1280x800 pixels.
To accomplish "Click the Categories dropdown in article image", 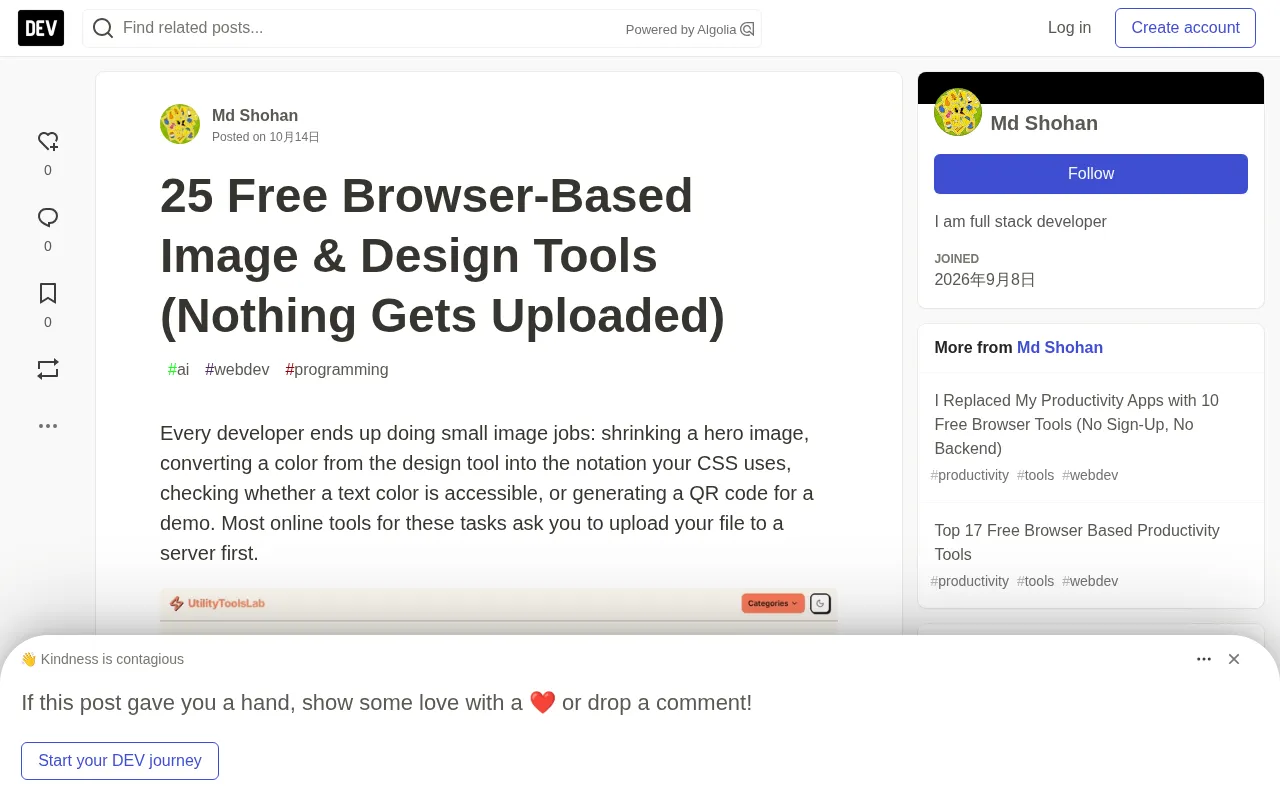I will click(x=773, y=603).
